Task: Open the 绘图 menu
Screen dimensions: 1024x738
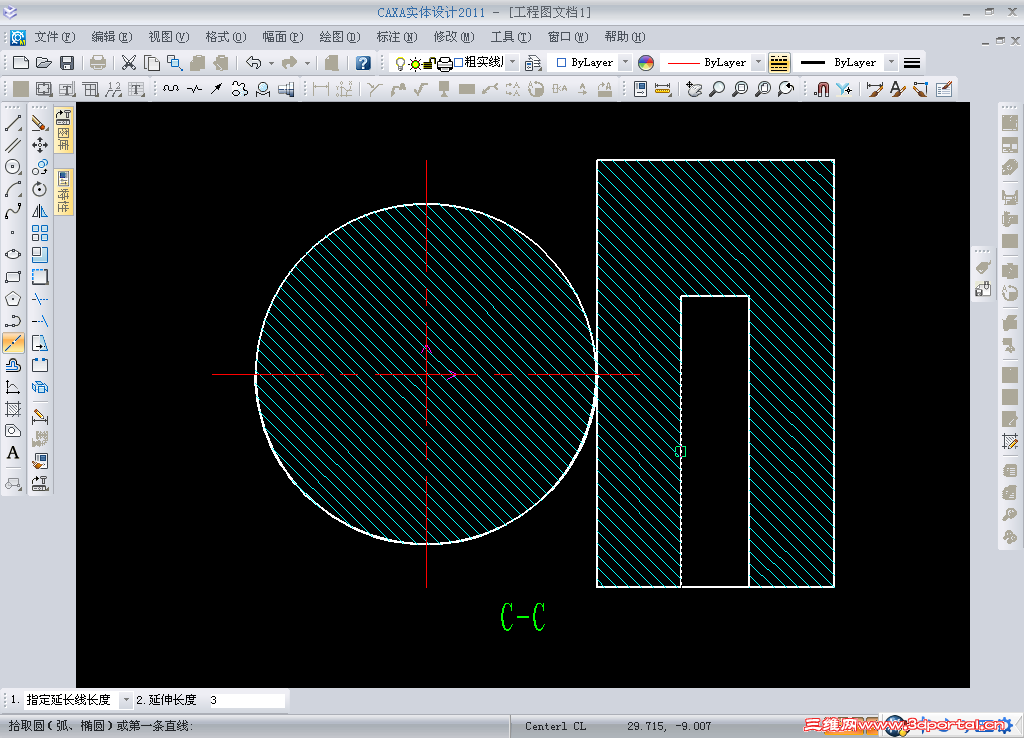Action: pos(340,37)
